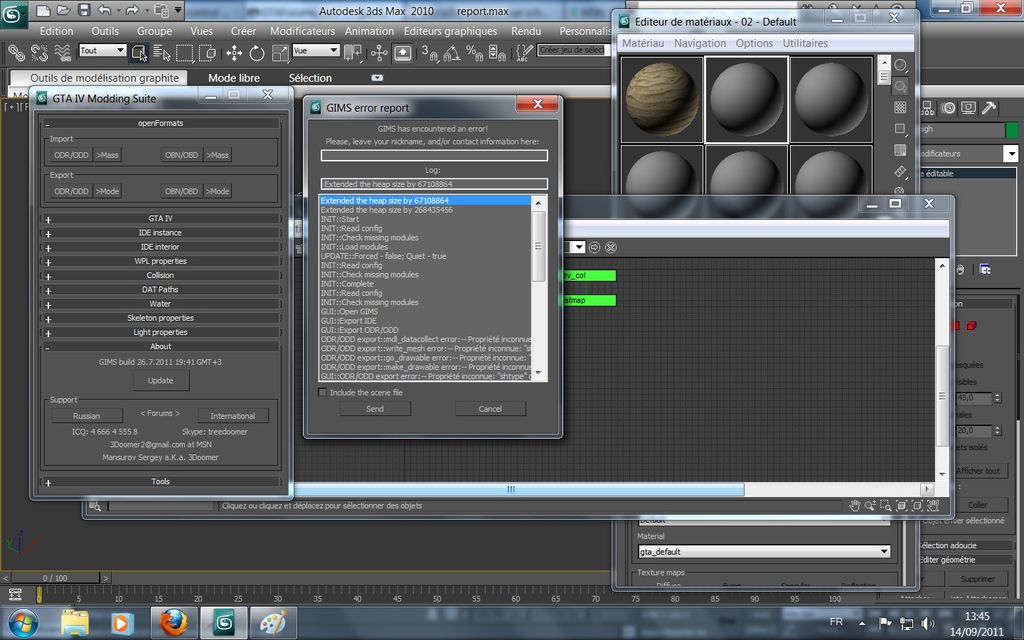Click the green object color swatch
Image resolution: width=1024 pixels, height=640 pixels.
click(x=1012, y=130)
